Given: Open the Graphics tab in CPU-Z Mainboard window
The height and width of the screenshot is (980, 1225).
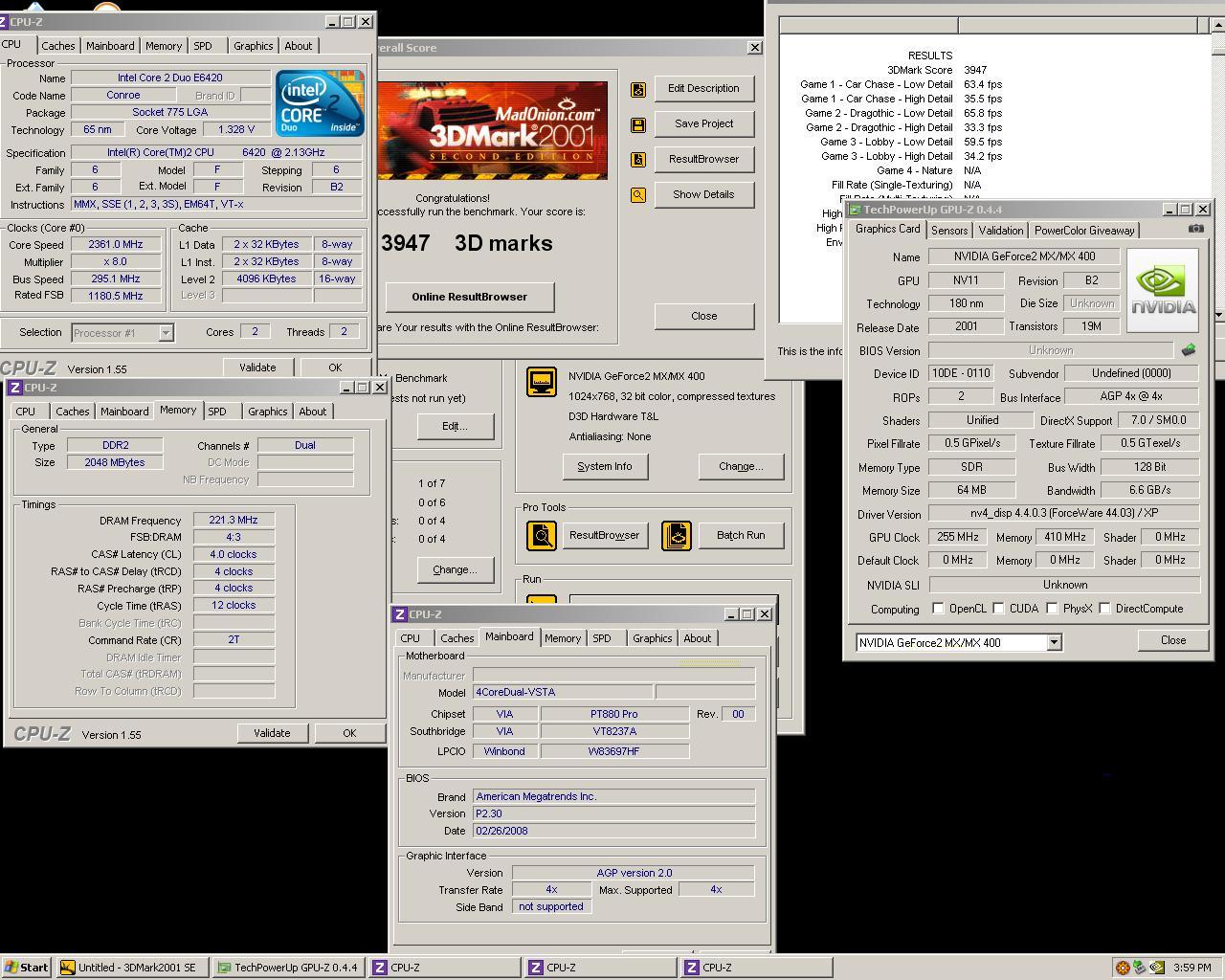Looking at the screenshot, I should click(652, 638).
